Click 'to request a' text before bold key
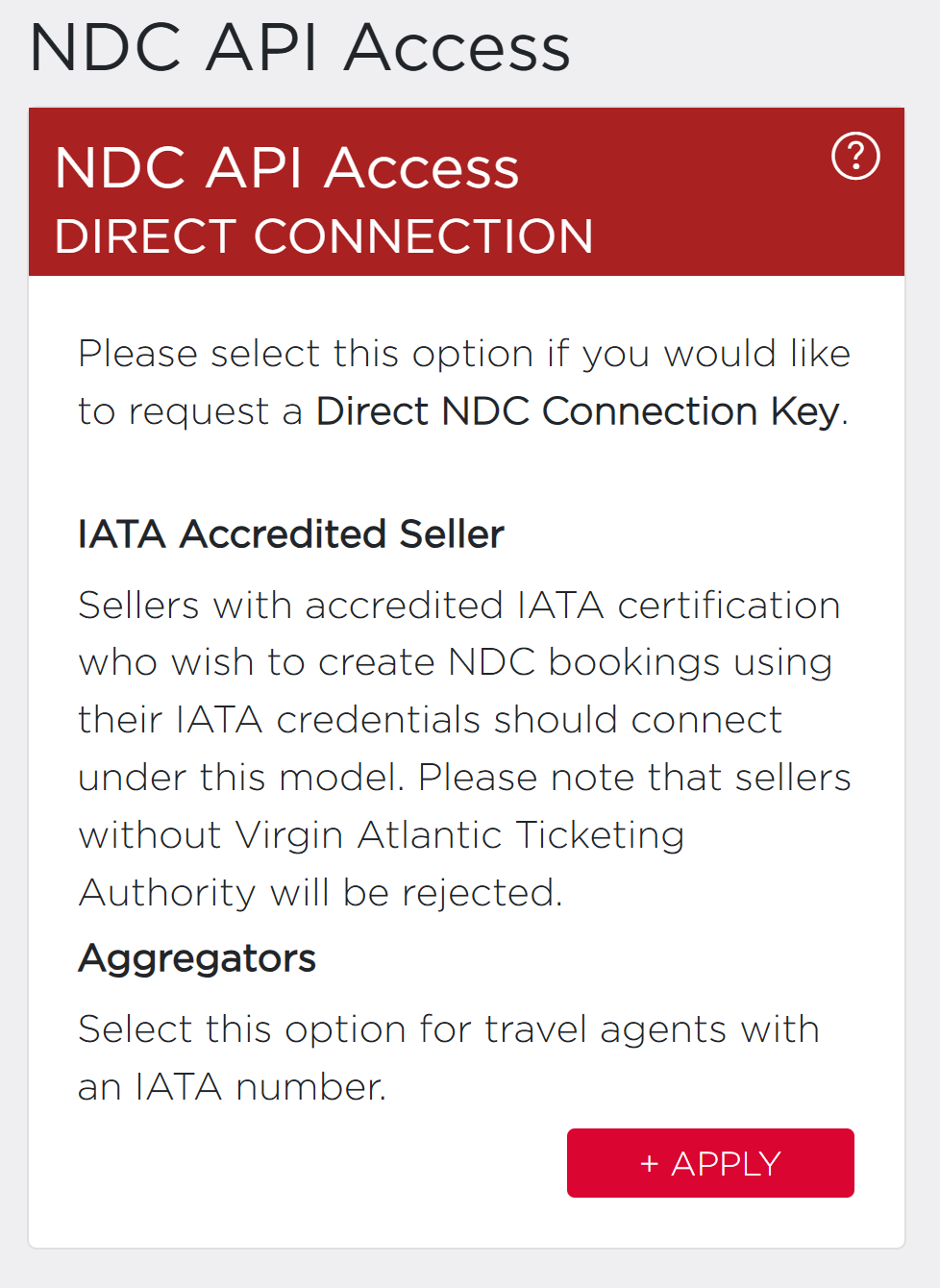This screenshot has height=1288, width=940. tap(189, 411)
